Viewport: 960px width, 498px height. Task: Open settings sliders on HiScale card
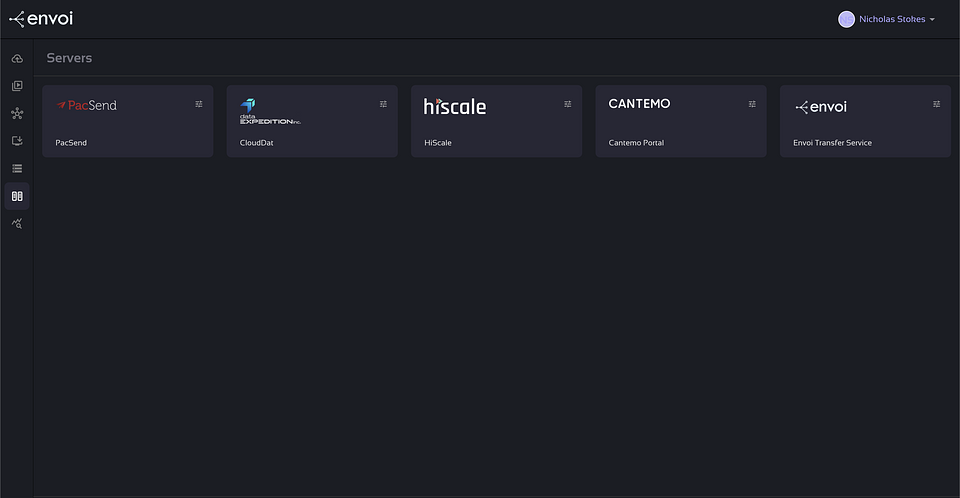click(x=568, y=104)
